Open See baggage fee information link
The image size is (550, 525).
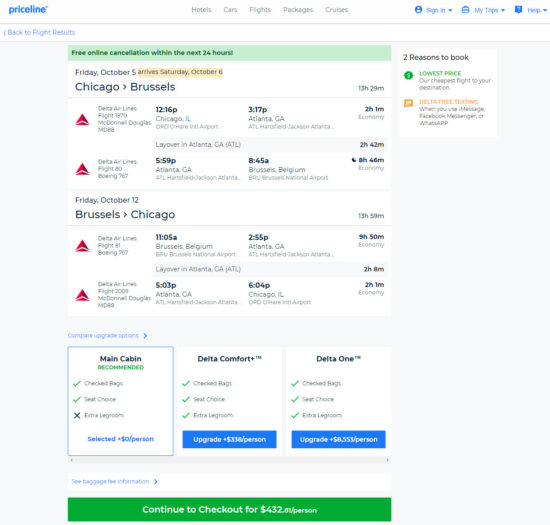point(110,482)
